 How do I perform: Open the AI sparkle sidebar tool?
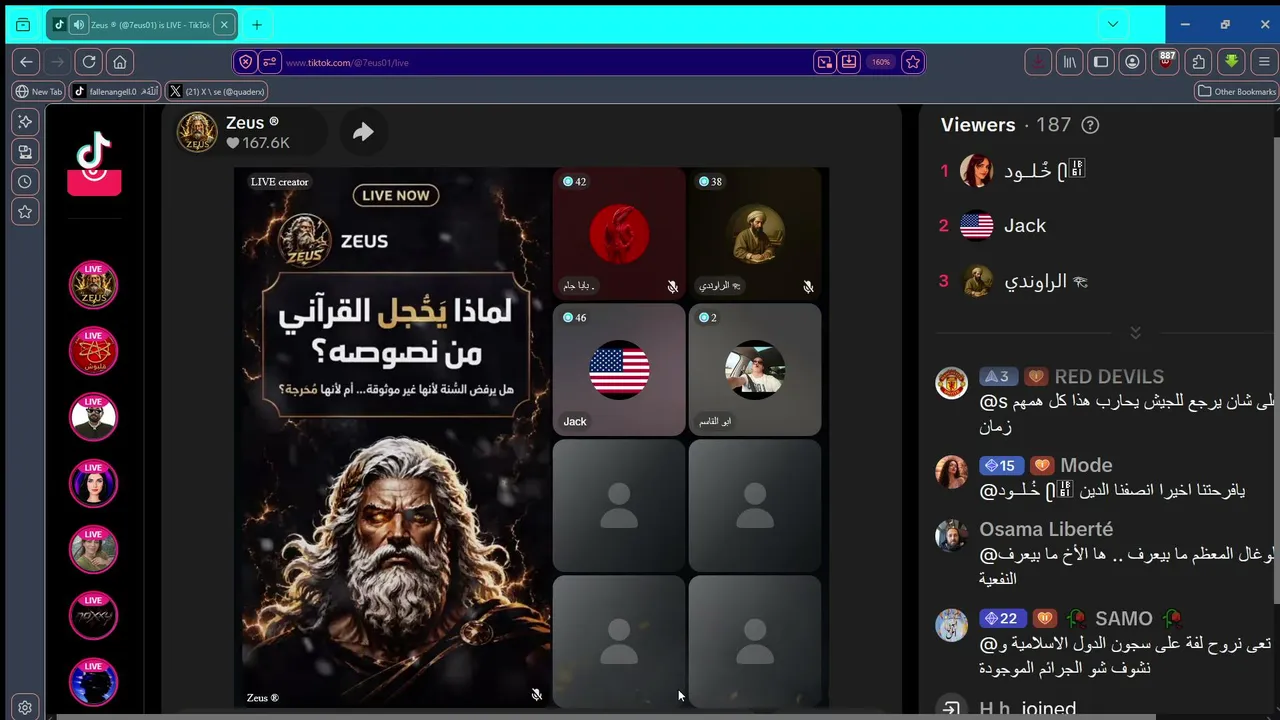[x=25, y=121]
